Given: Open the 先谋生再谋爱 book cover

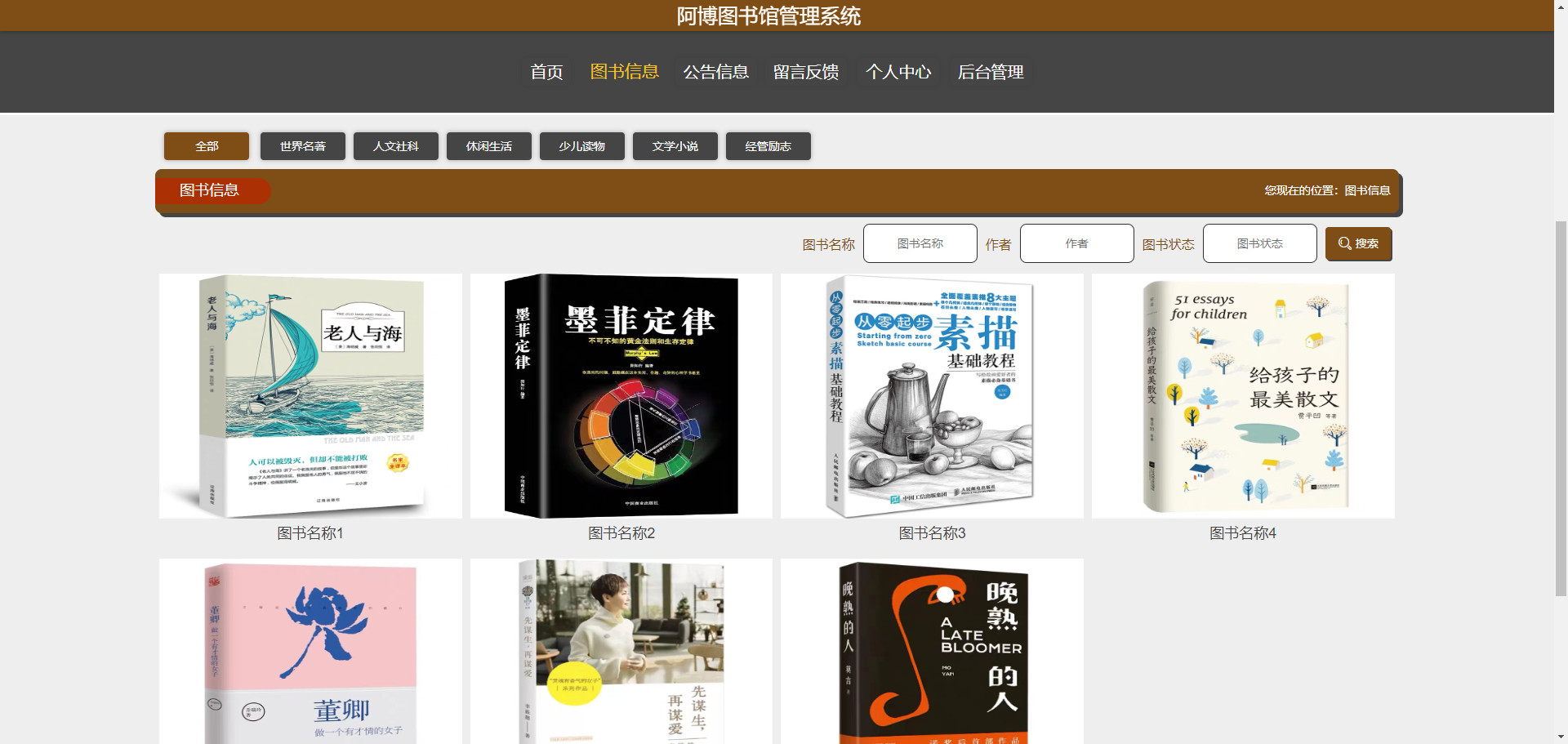Looking at the screenshot, I should click(621, 652).
